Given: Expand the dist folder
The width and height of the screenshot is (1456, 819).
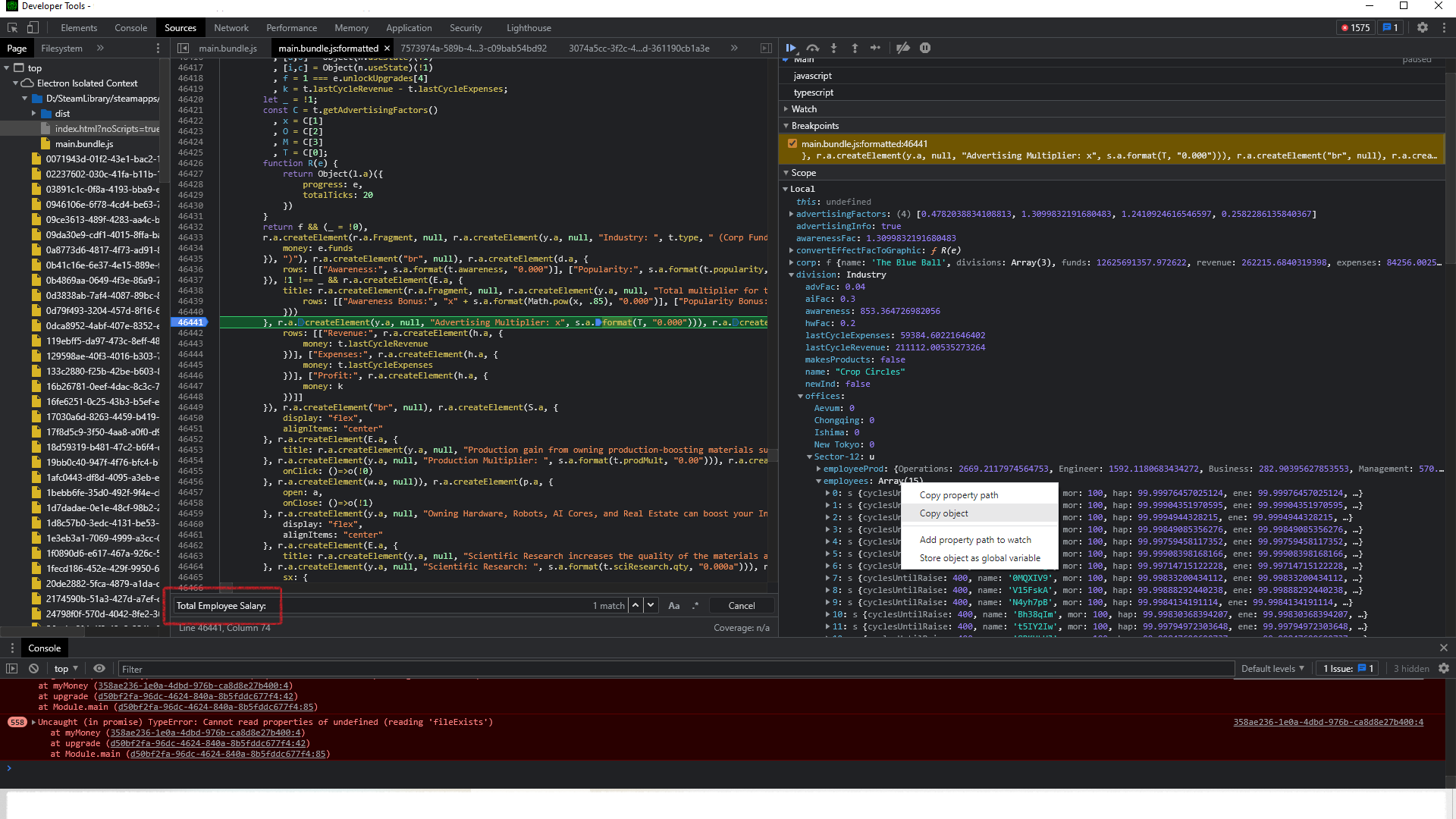Looking at the screenshot, I should tap(34, 114).
